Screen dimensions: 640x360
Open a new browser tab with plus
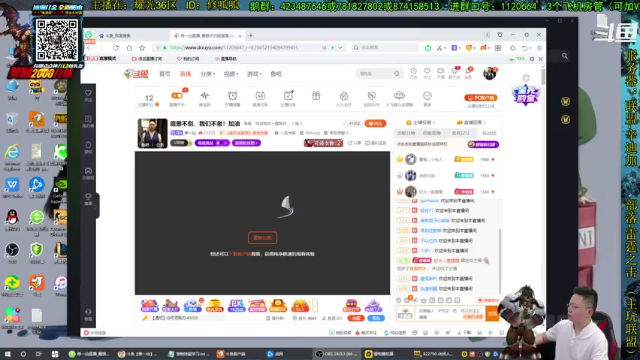pyautogui.click(x=251, y=36)
